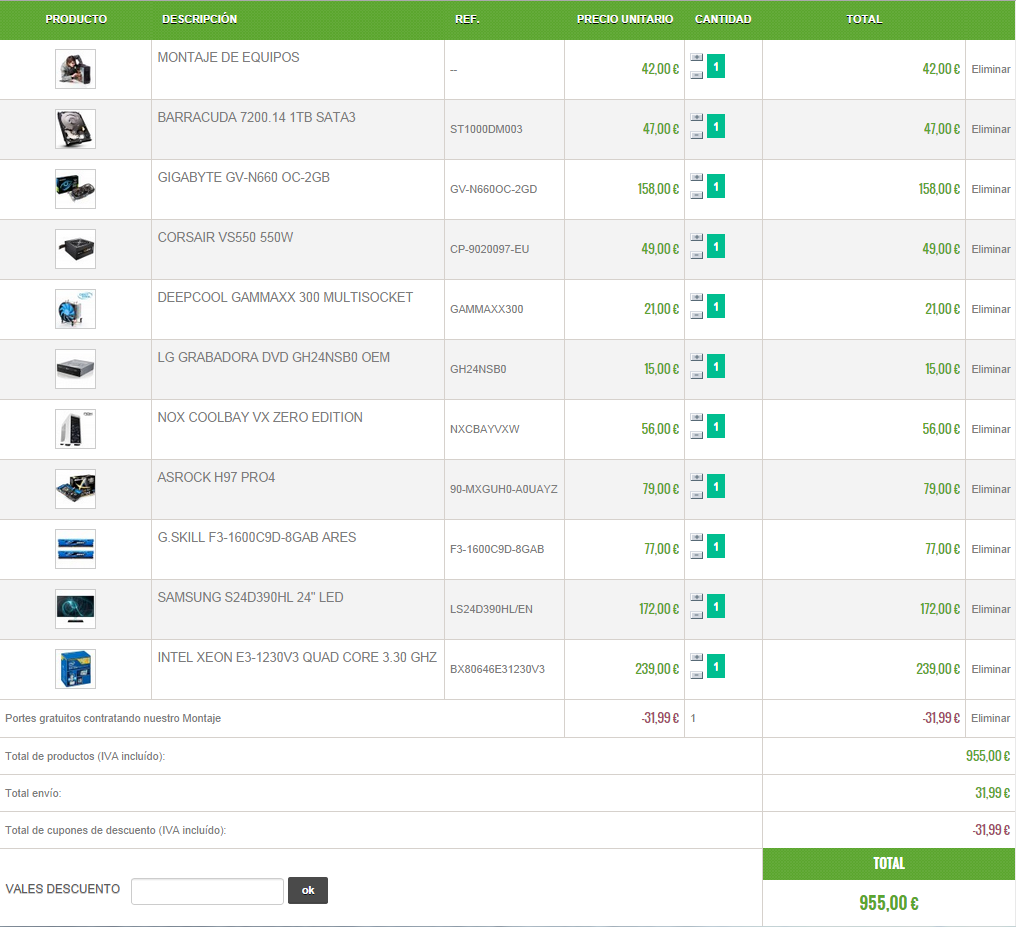Decrease quantity of MONTAJE DE EQUIPOS
The height and width of the screenshot is (927, 1016).
[x=697, y=75]
